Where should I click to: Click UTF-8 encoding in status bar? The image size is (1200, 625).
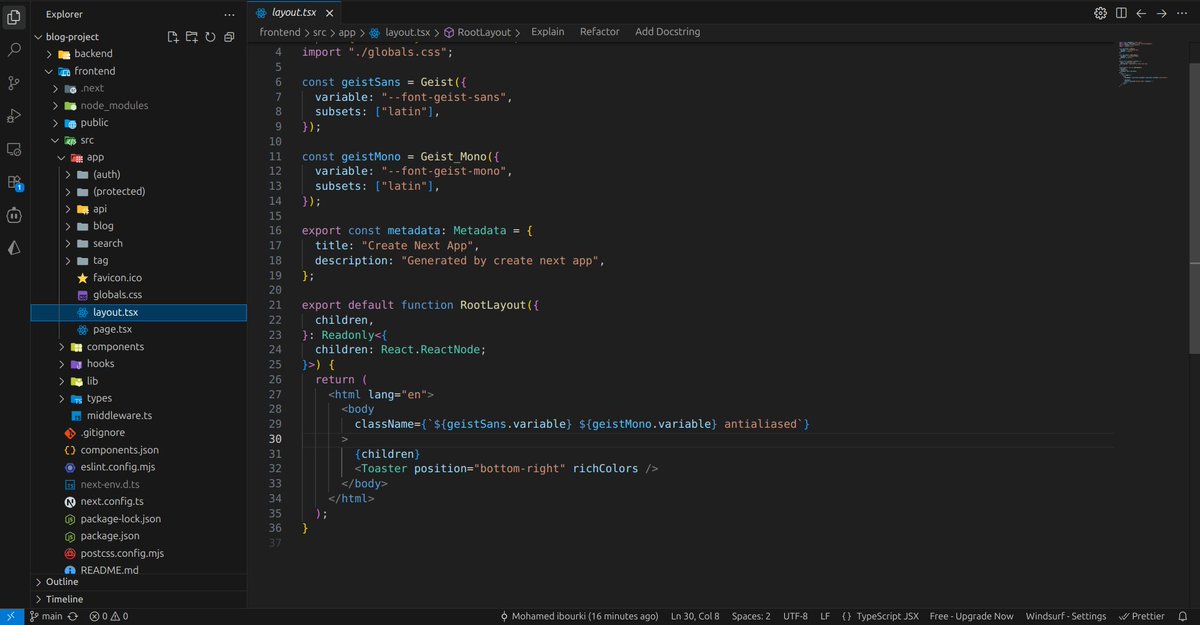tap(795, 616)
